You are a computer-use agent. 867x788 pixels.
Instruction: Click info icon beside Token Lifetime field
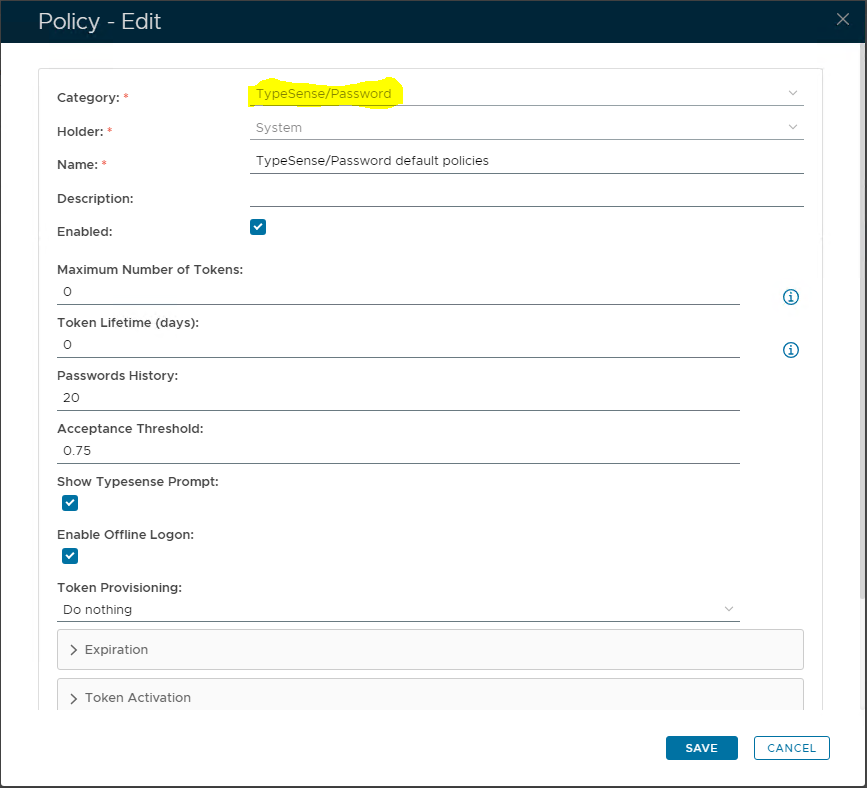(x=790, y=350)
